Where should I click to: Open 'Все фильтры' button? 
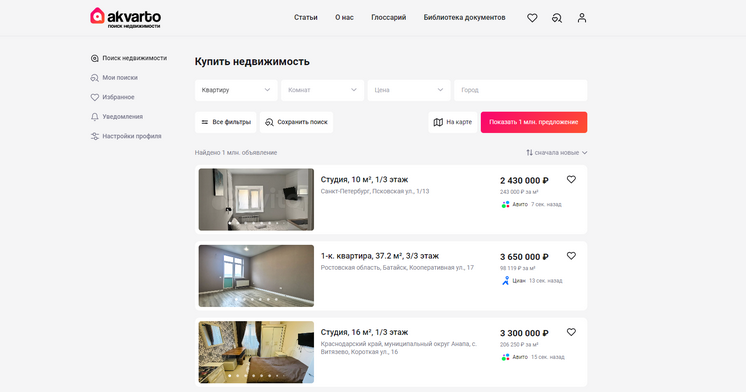tap(226, 122)
